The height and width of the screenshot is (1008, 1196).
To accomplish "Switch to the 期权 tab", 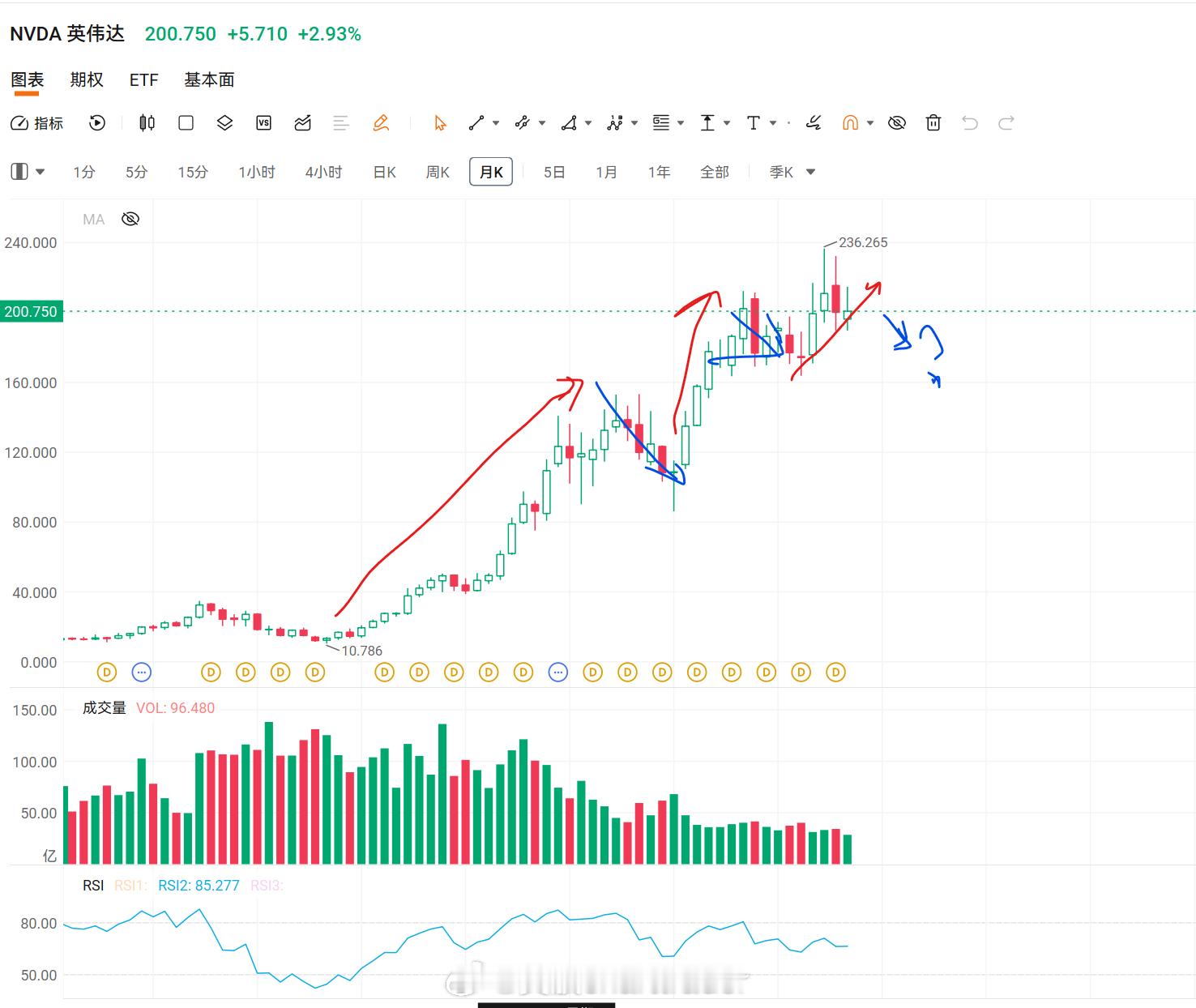I will coord(87,79).
